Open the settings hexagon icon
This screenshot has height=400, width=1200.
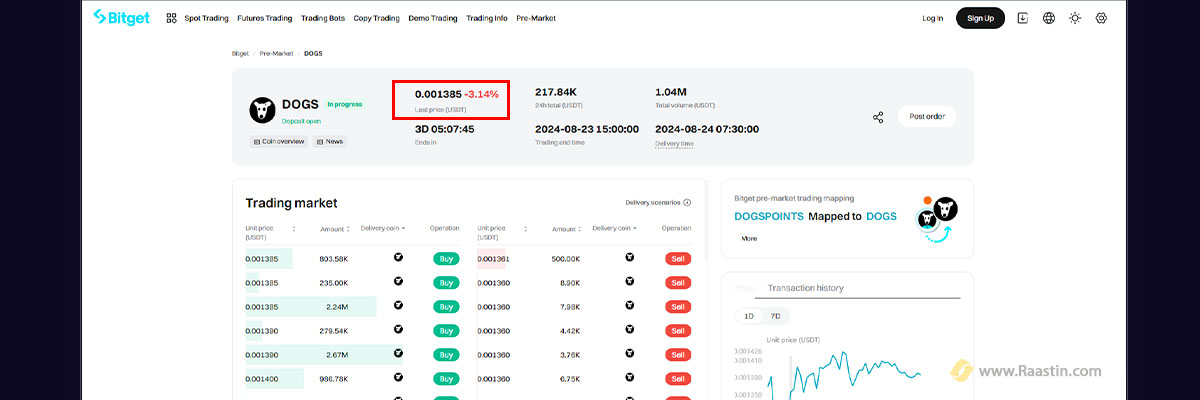point(1102,18)
